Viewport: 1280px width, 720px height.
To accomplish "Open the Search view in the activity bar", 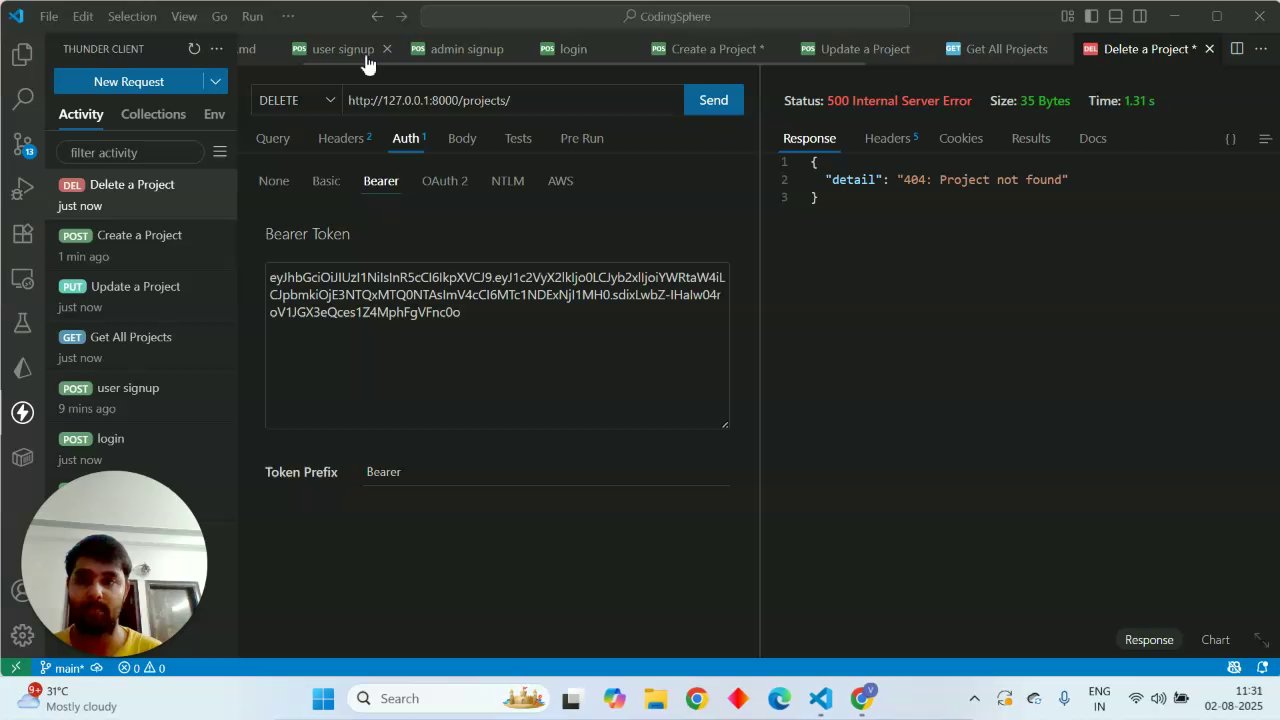I will [22, 99].
